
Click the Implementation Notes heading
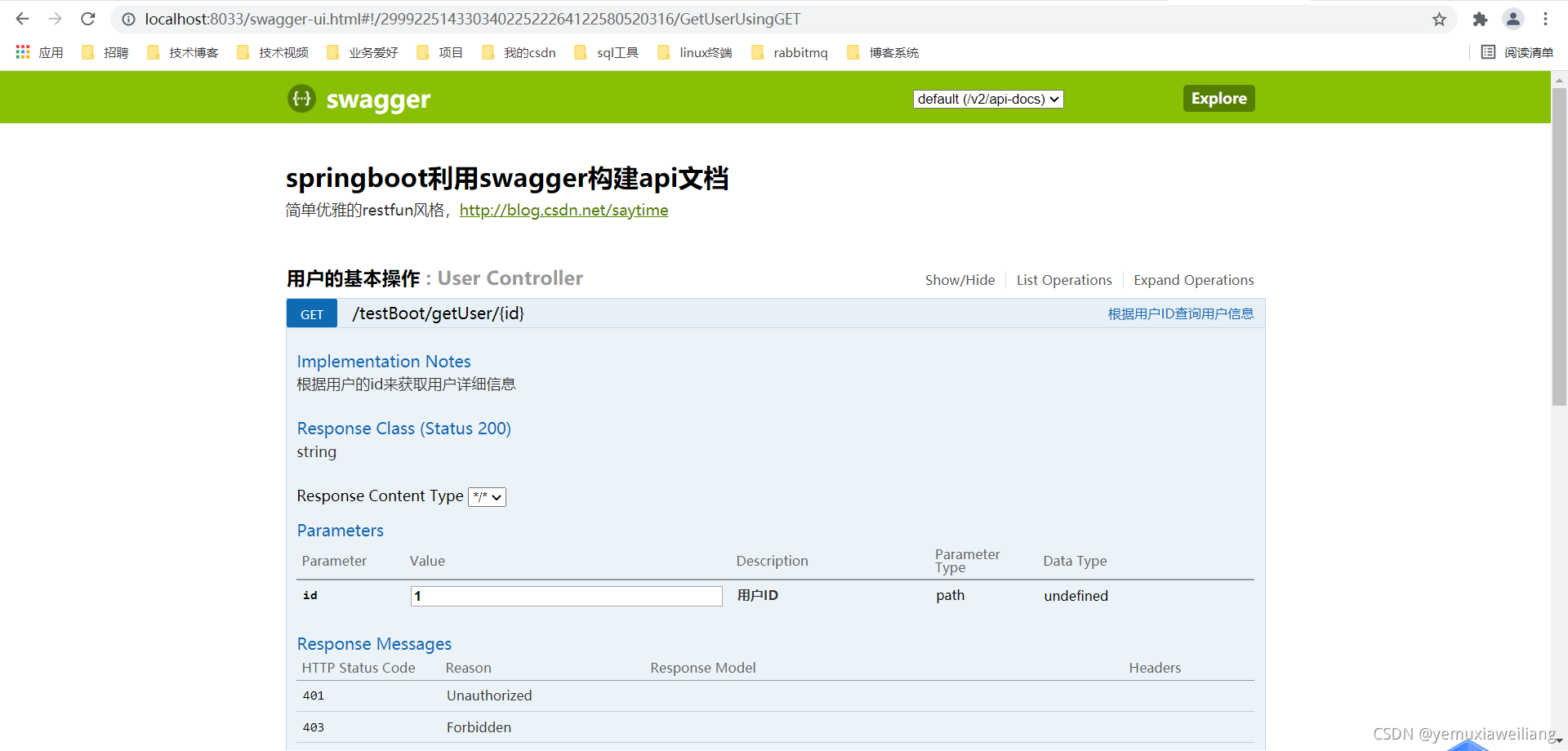pos(384,362)
